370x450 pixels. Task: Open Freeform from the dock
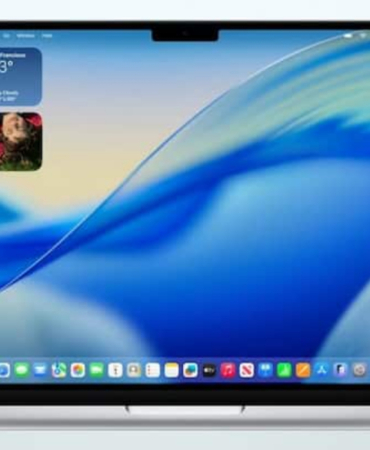(x=190, y=370)
